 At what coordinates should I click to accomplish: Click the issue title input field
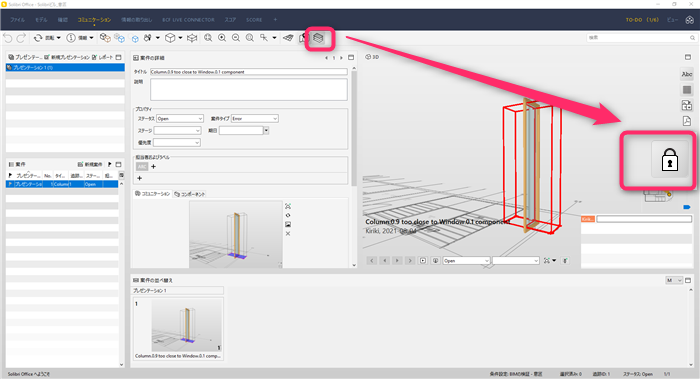[x=249, y=71]
